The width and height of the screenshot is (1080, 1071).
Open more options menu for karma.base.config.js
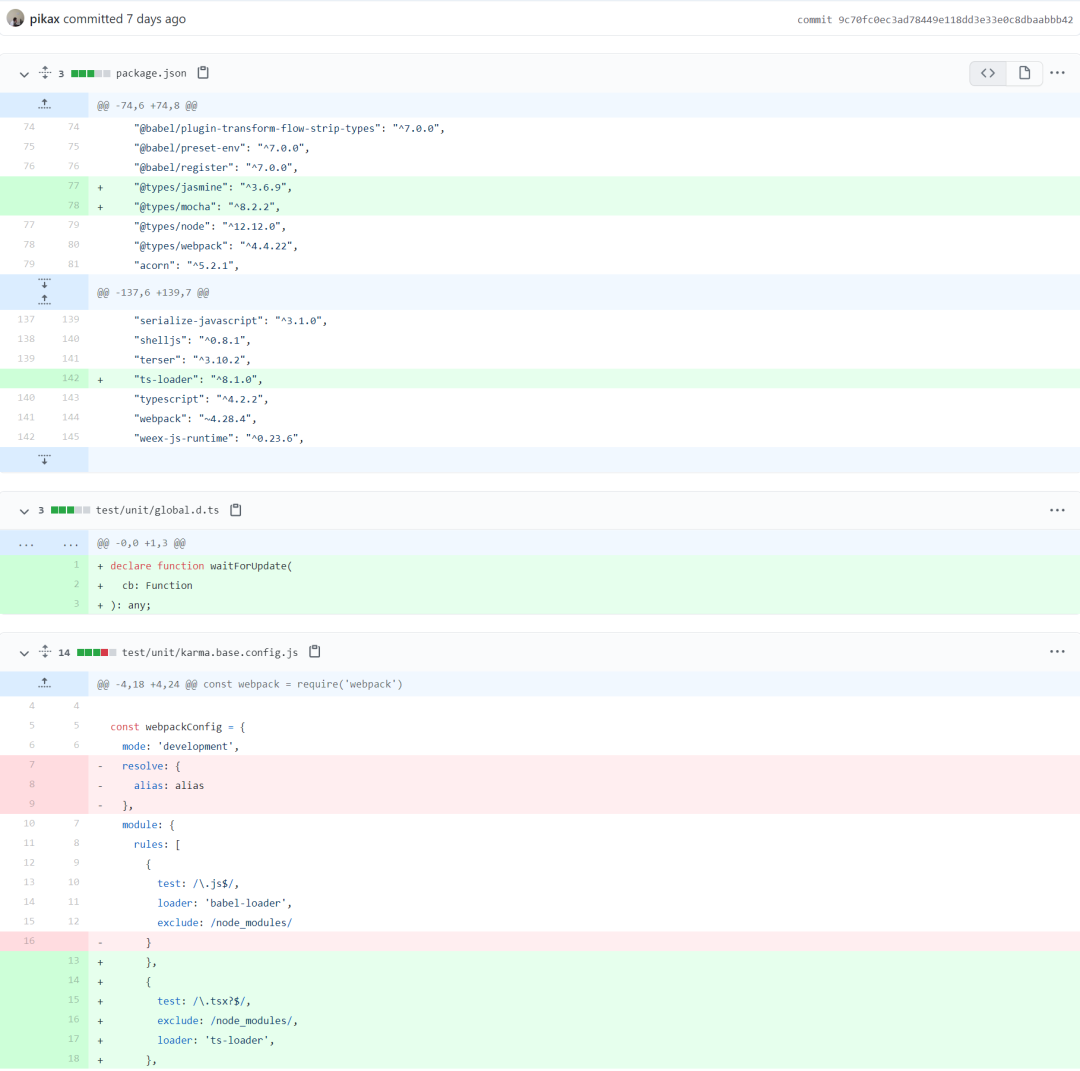1057,652
